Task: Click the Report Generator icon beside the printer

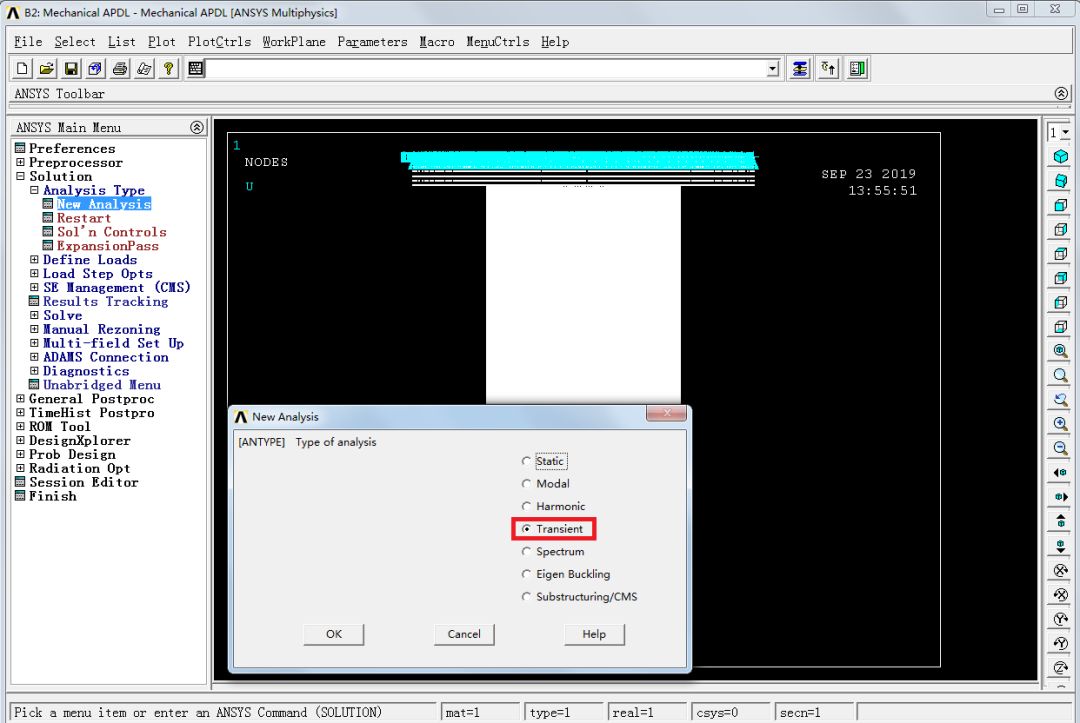Action: pos(144,69)
